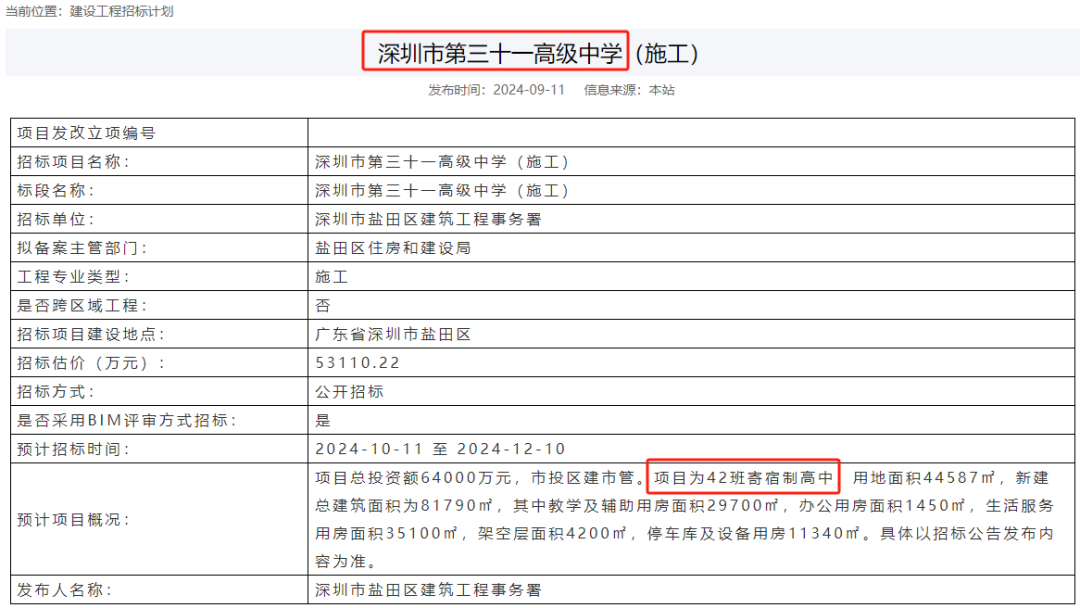Viewport: 1080px width, 608px height.
Task: Select the publish date 2024-09-11
Action: pyautogui.click(x=529, y=90)
